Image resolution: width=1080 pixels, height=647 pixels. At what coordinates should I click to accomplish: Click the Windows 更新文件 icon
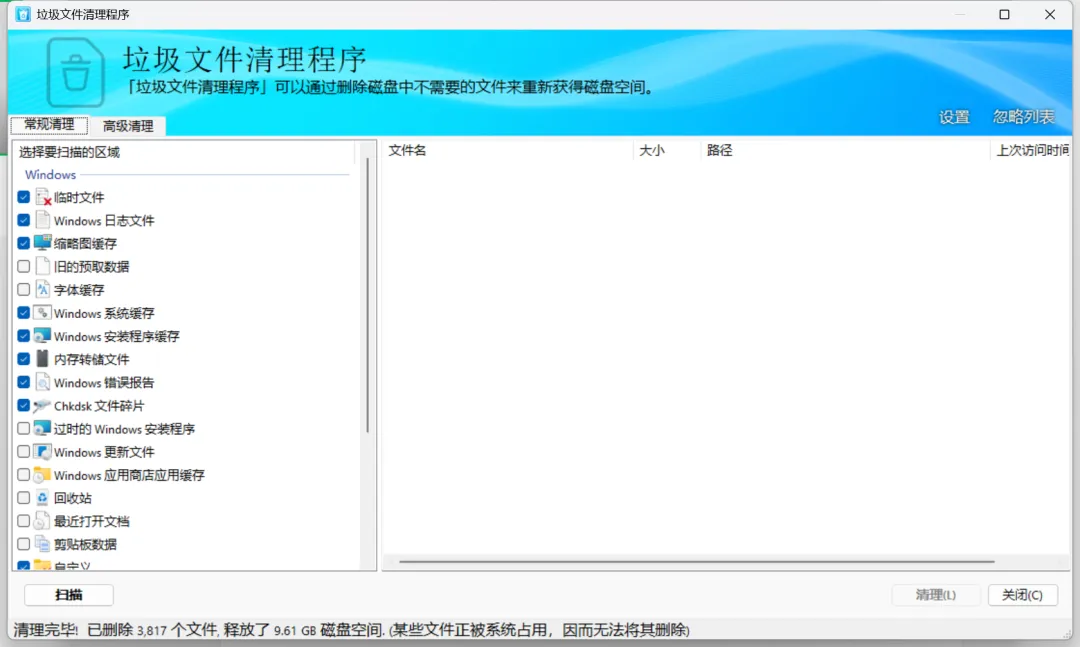(x=43, y=452)
